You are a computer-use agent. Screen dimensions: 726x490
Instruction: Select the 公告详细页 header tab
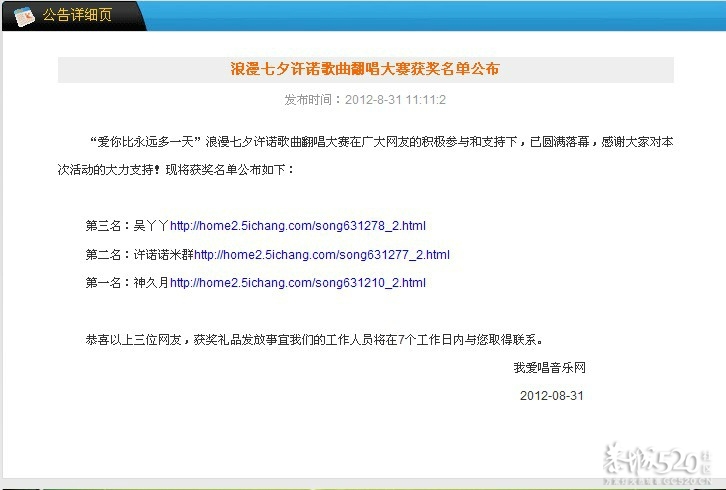(x=74, y=16)
